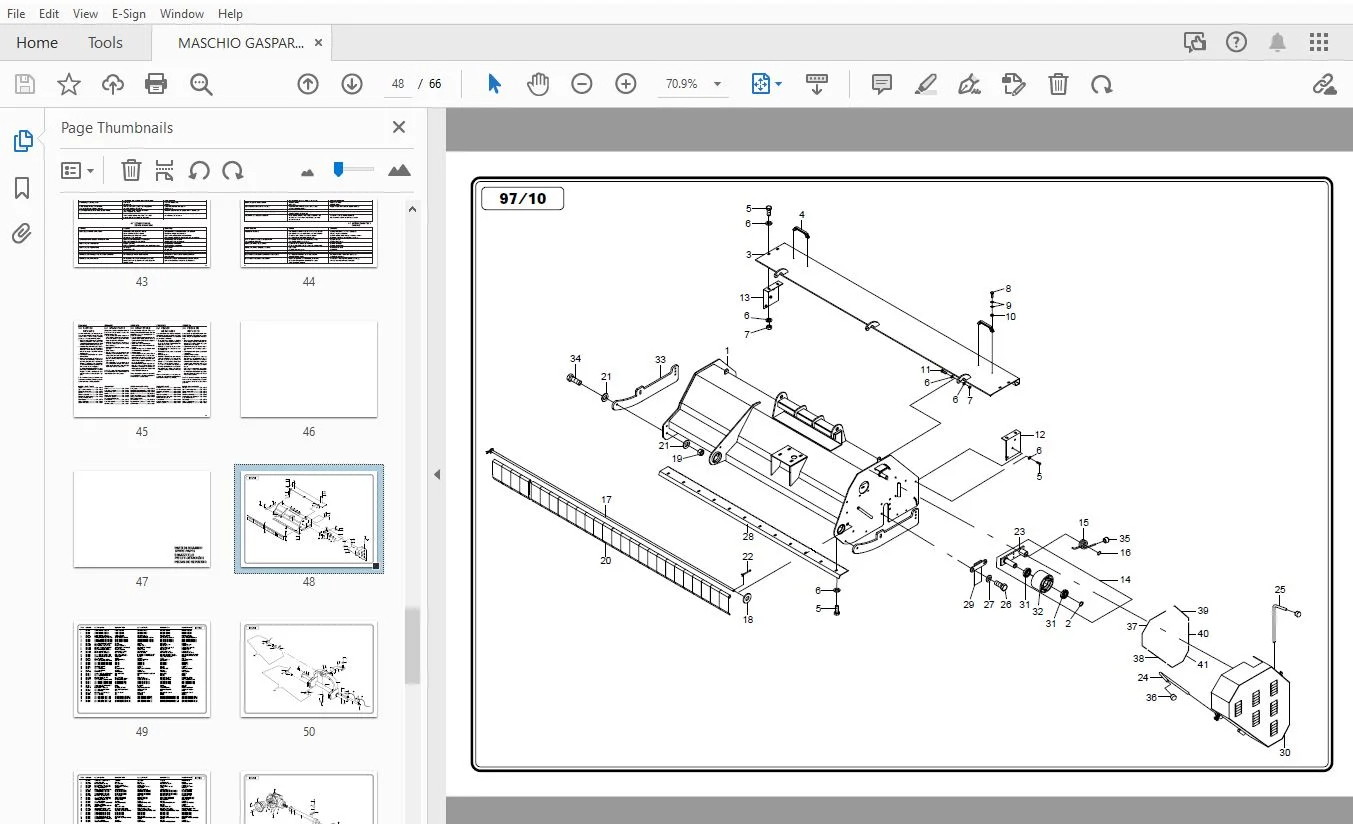
Task: Click the page number input field
Action: [398, 84]
